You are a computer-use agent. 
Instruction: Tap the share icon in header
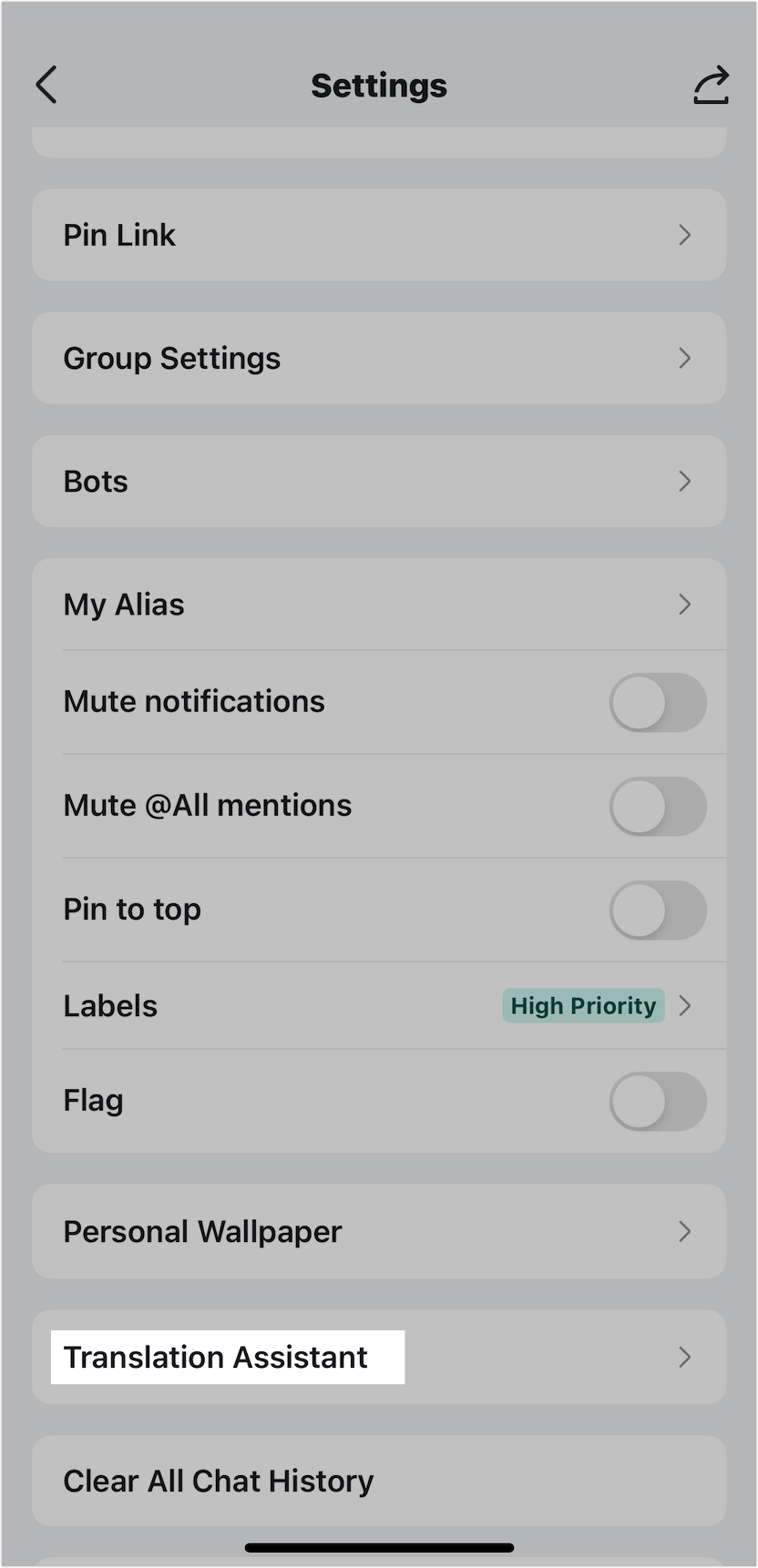pyautogui.click(x=711, y=86)
